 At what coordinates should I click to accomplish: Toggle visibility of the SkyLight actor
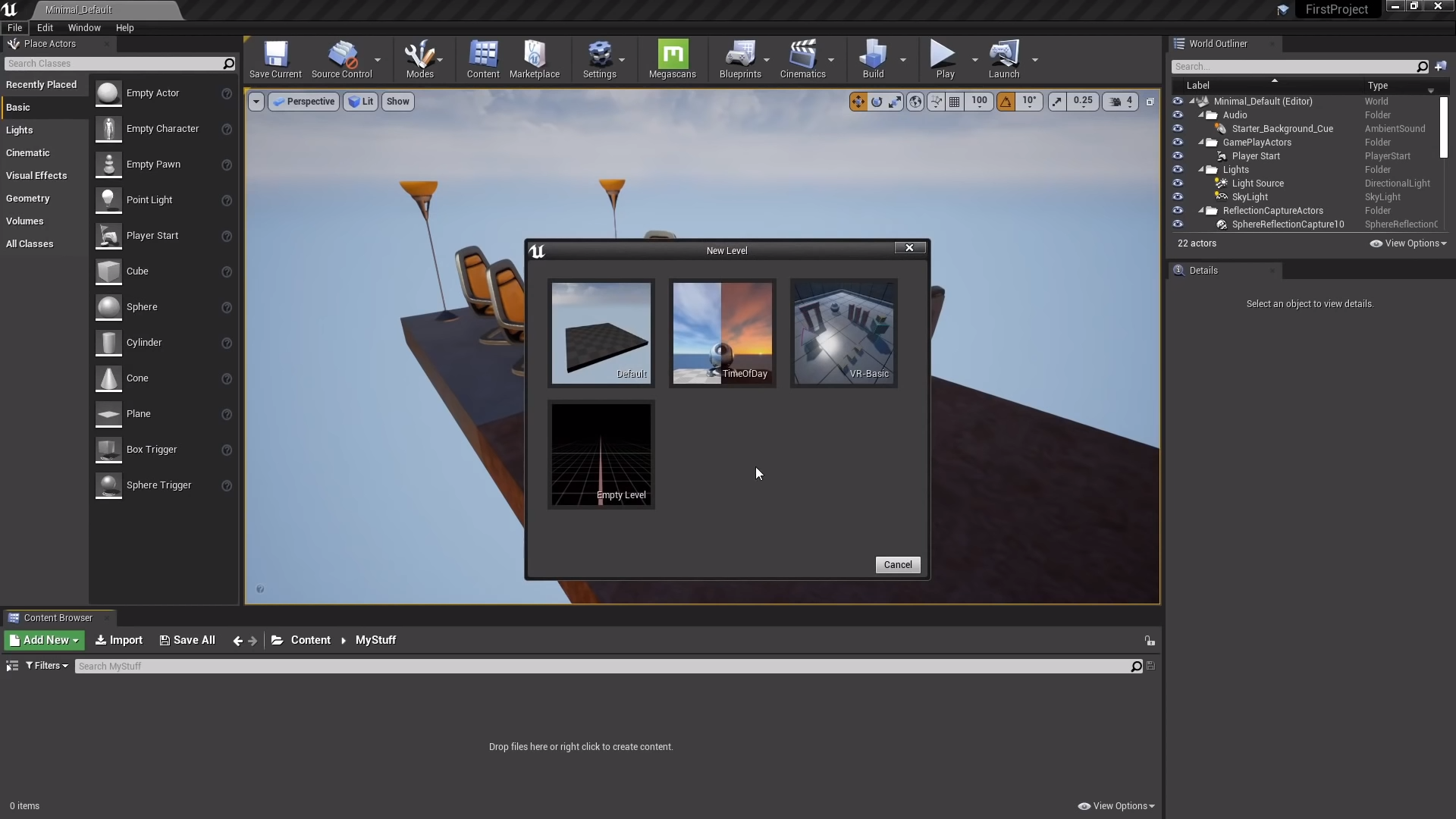(x=1178, y=197)
